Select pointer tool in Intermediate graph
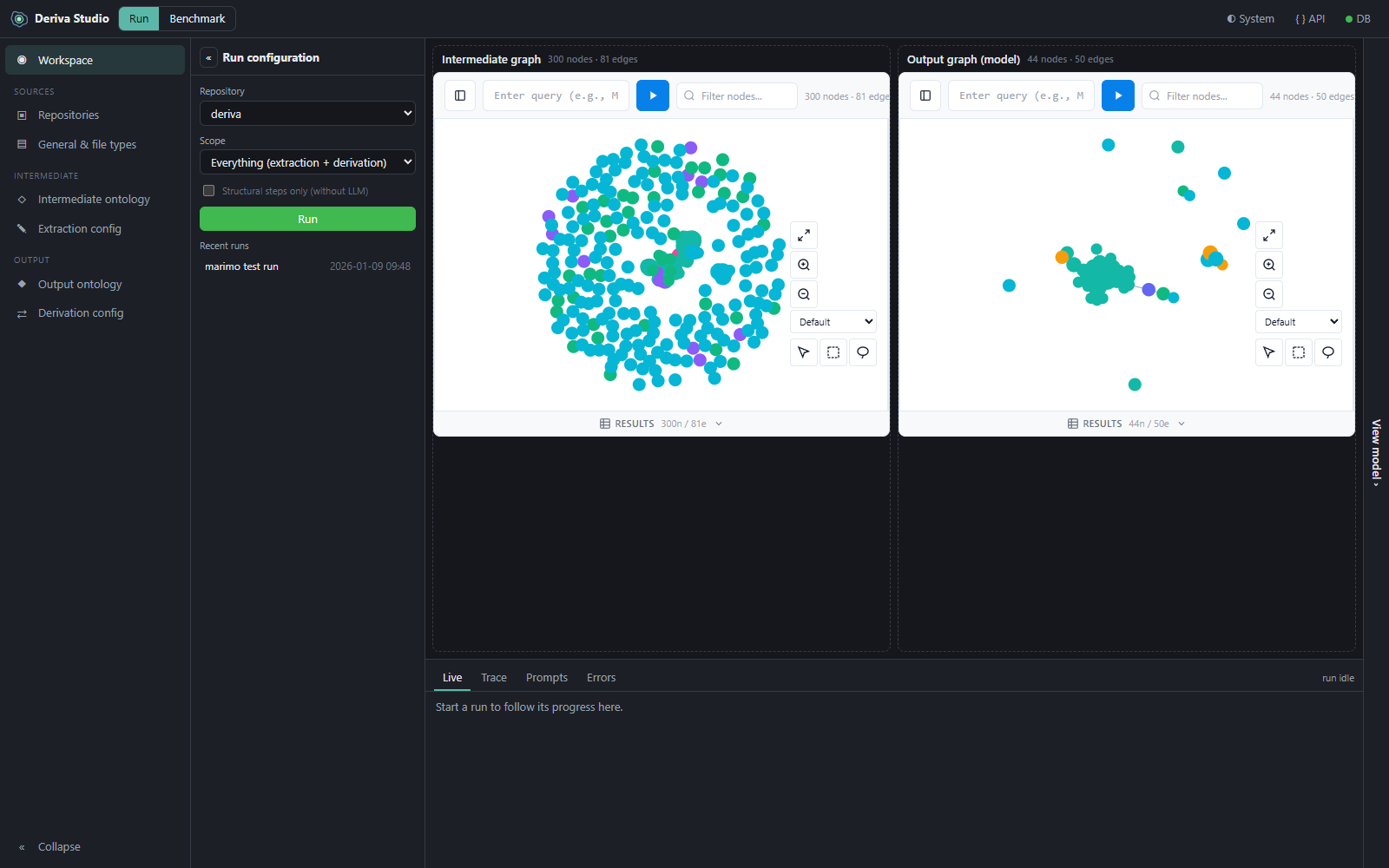Screen dimensions: 1389x868 804,352
